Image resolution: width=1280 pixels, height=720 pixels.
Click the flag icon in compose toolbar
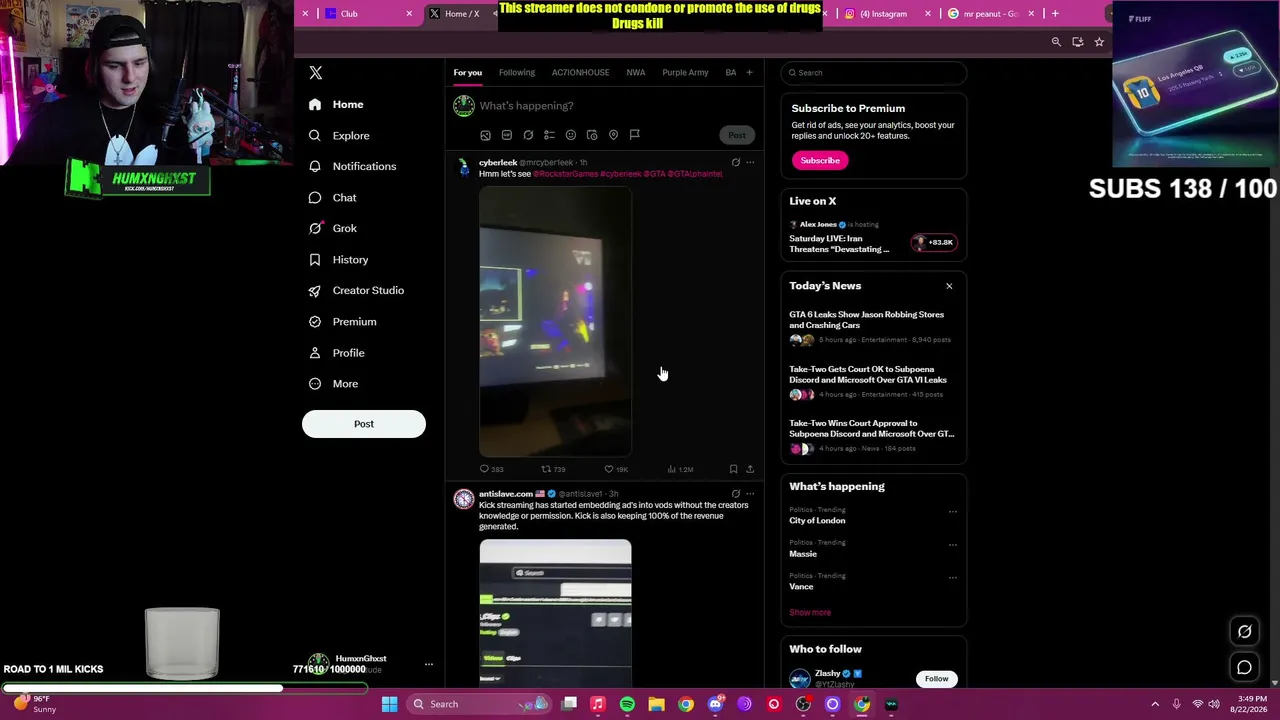pyautogui.click(x=634, y=135)
